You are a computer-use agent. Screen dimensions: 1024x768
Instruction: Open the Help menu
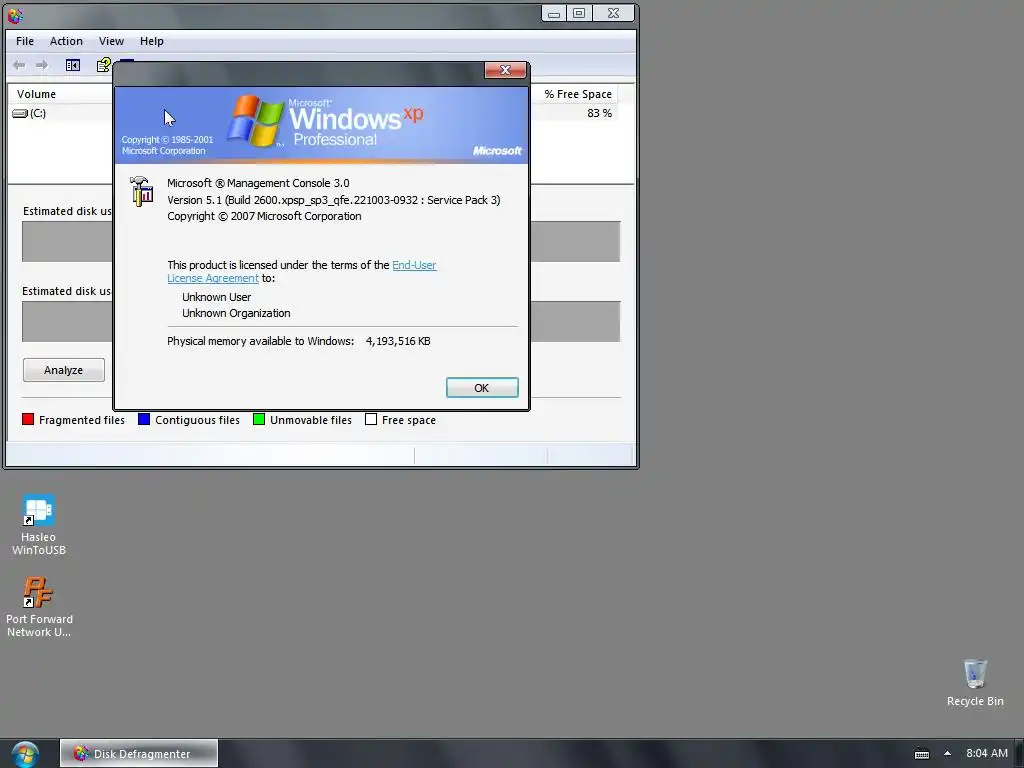pyautogui.click(x=152, y=41)
